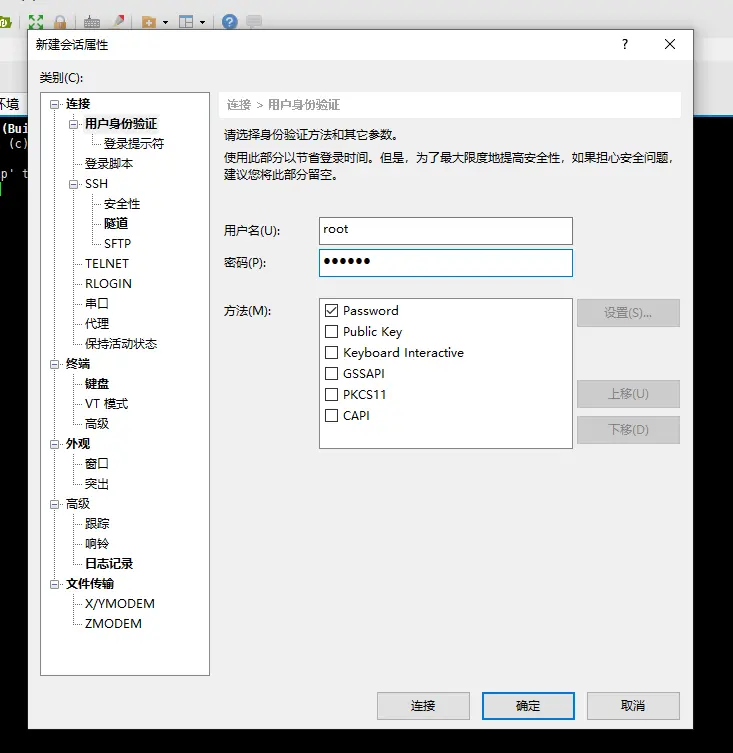Select VT 模式 in the category tree
The height and width of the screenshot is (753, 733).
[107, 404]
